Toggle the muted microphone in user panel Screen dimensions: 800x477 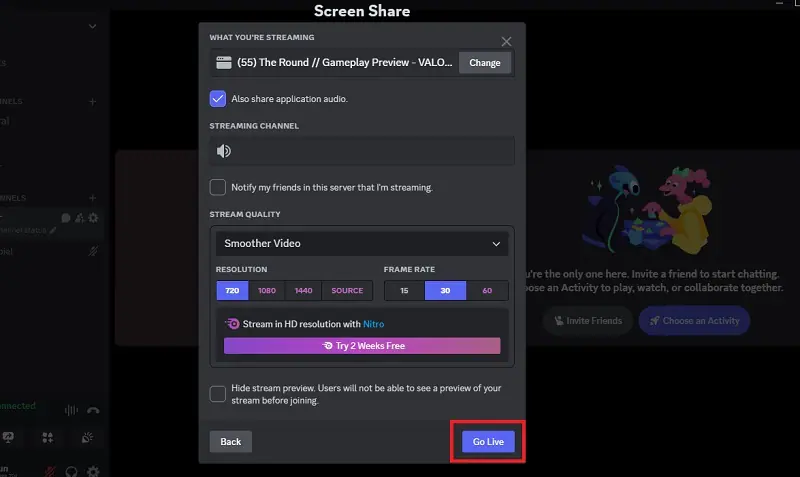(49, 472)
